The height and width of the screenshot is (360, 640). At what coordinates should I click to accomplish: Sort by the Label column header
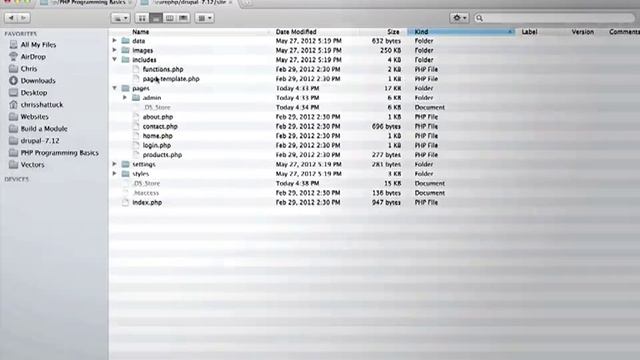click(529, 32)
